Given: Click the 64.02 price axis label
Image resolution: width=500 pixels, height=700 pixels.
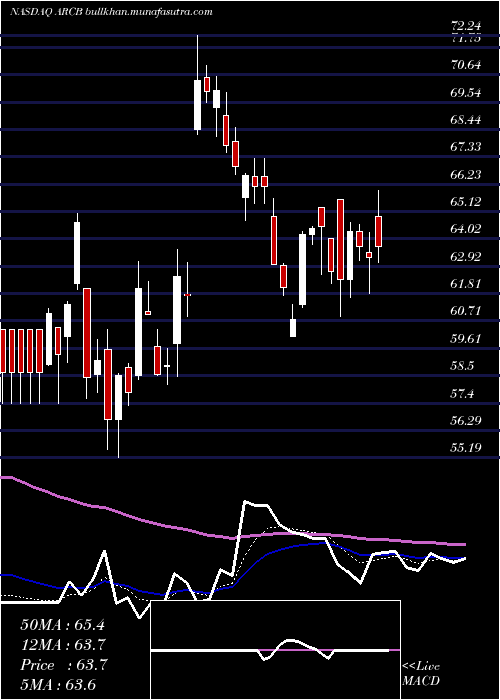Looking at the screenshot, I should (x=466, y=229).
